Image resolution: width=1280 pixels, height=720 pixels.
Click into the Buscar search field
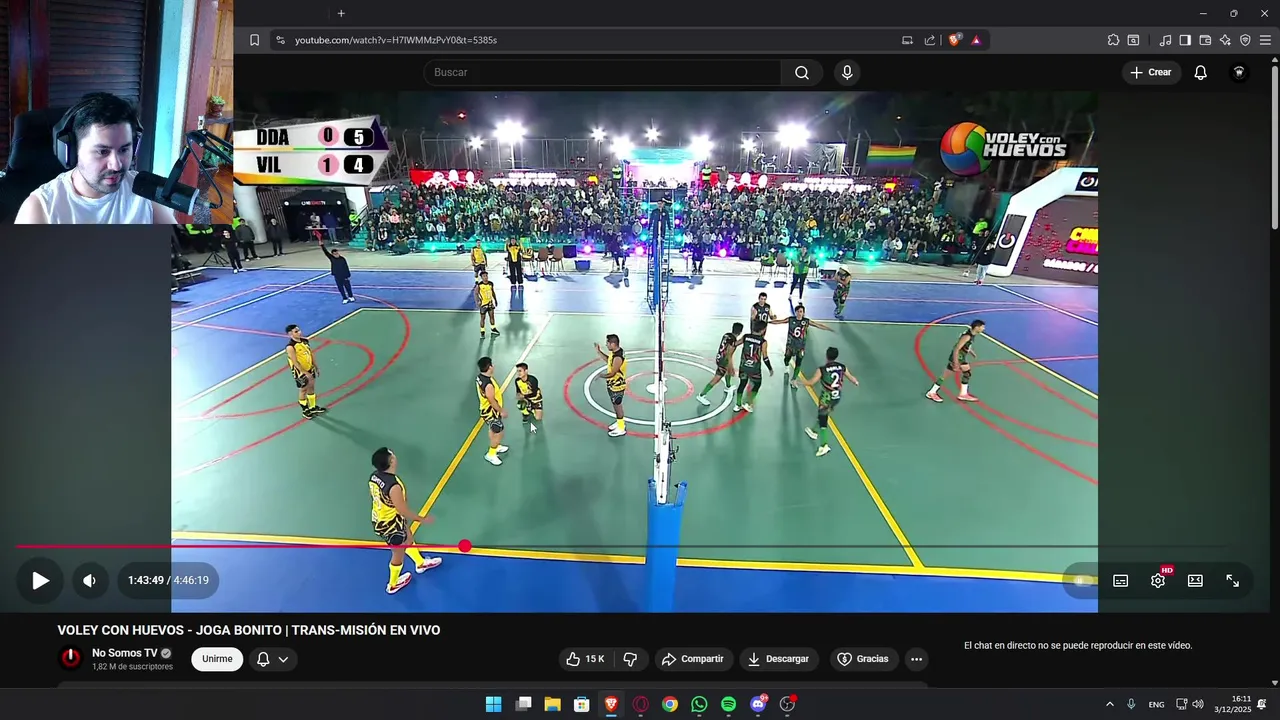point(602,72)
